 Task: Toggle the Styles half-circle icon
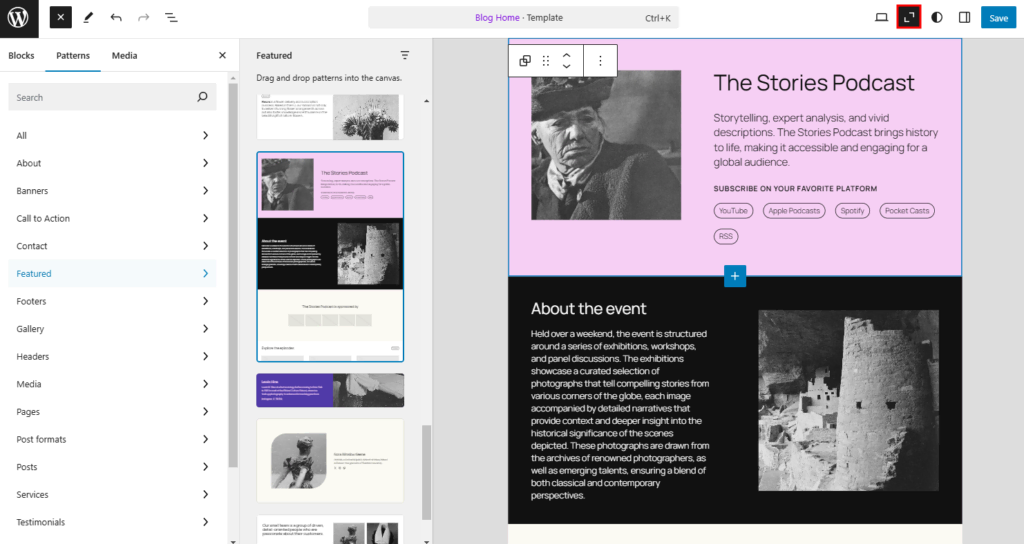pyautogui.click(x=937, y=17)
